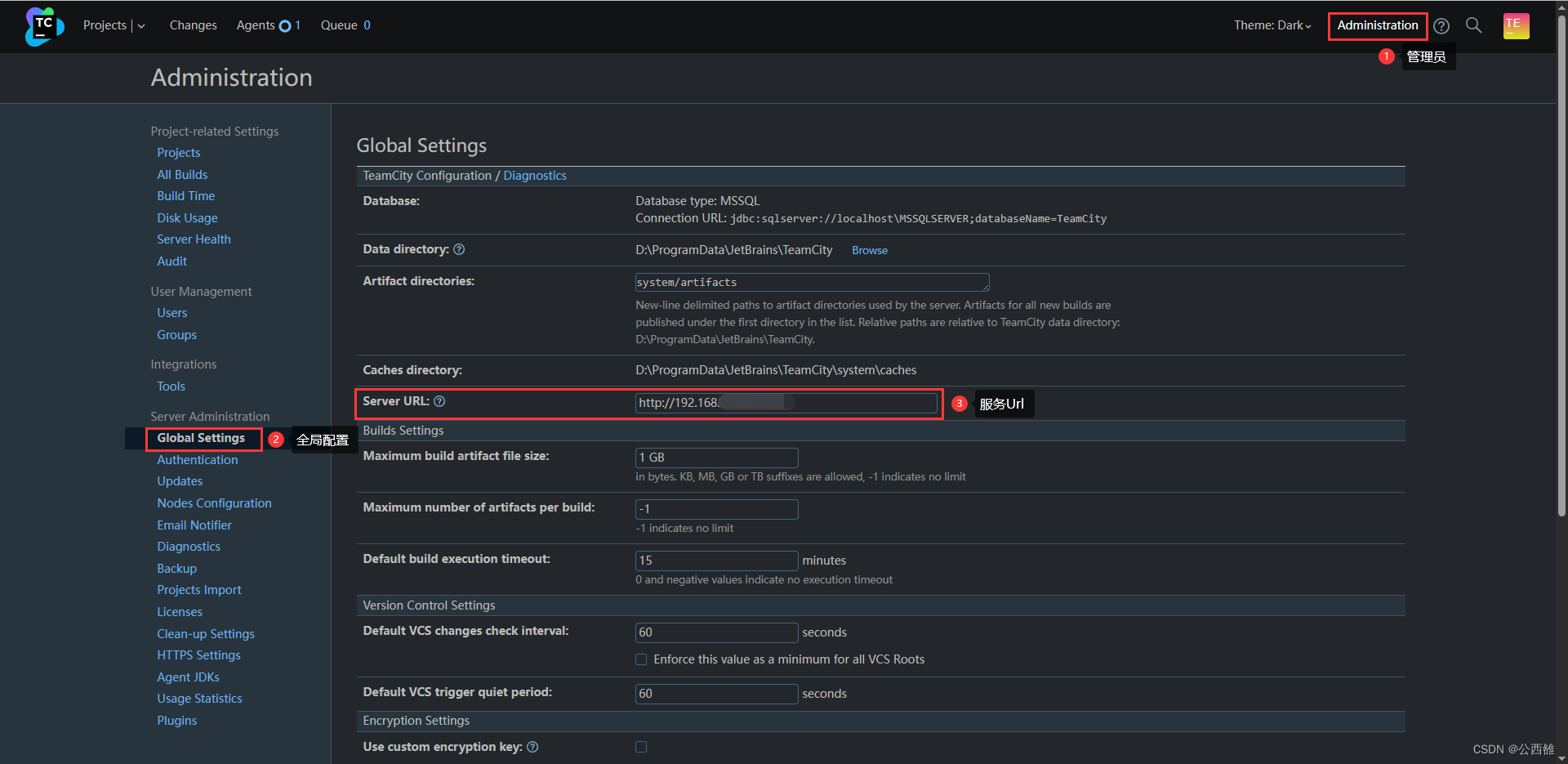Open the Projects menu item
Image resolution: width=1568 pixels, height=764 pixels.
[105, 25]
